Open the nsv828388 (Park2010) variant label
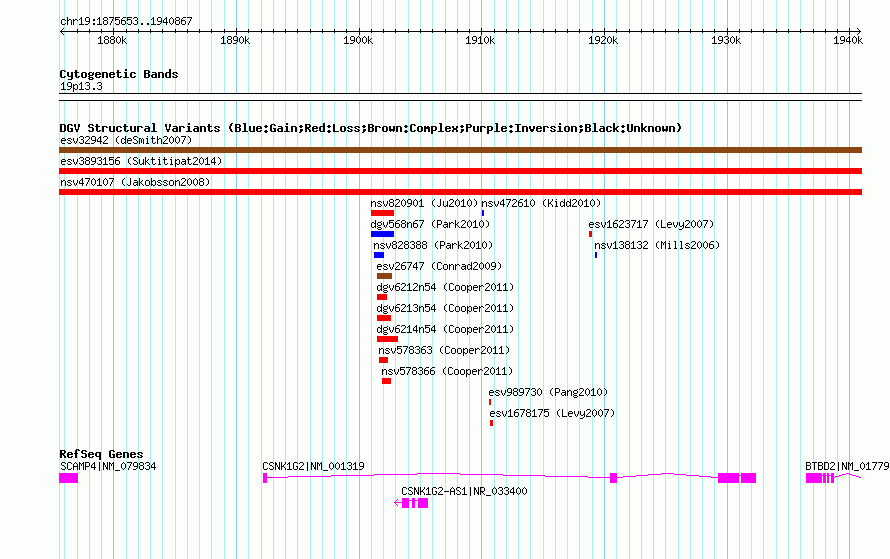Viewport: 890px width, 559px height. (x=433, y=245)
